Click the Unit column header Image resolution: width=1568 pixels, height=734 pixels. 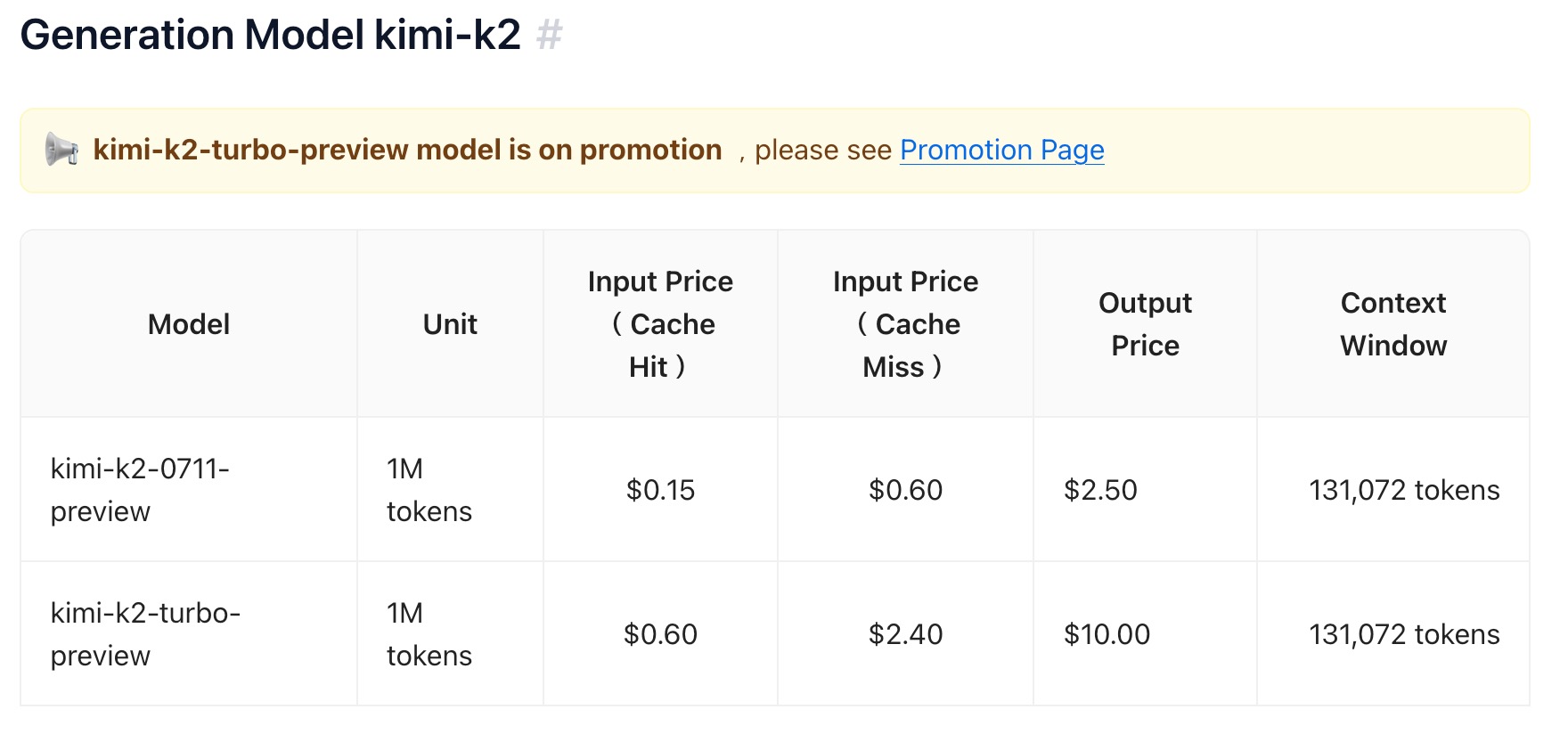point(450,324)
